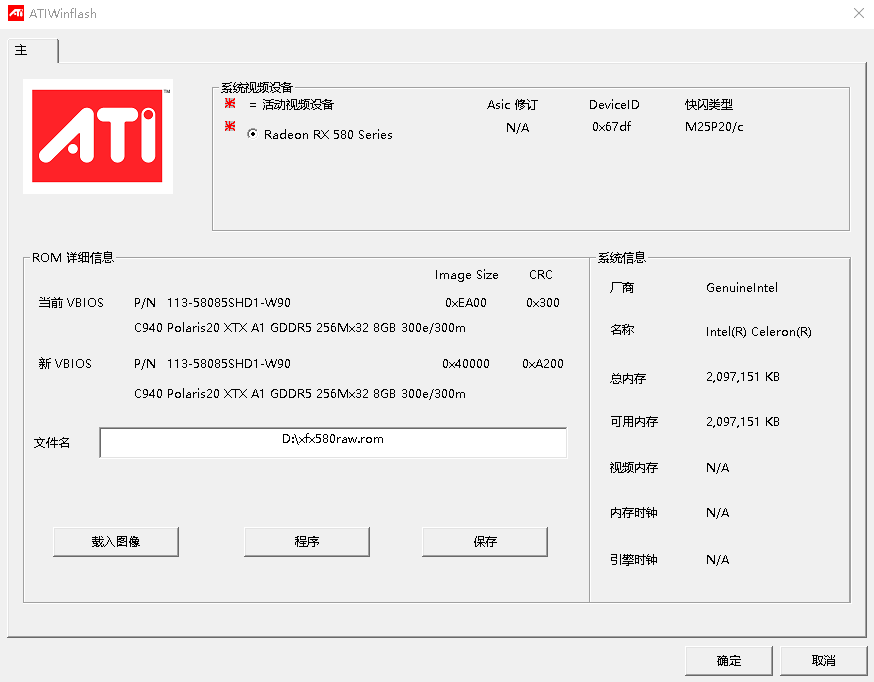The width and height of the screenshot is (874, 682).
Task: Click the ATIWinflash title bar icon
Action: pos(16,13)
